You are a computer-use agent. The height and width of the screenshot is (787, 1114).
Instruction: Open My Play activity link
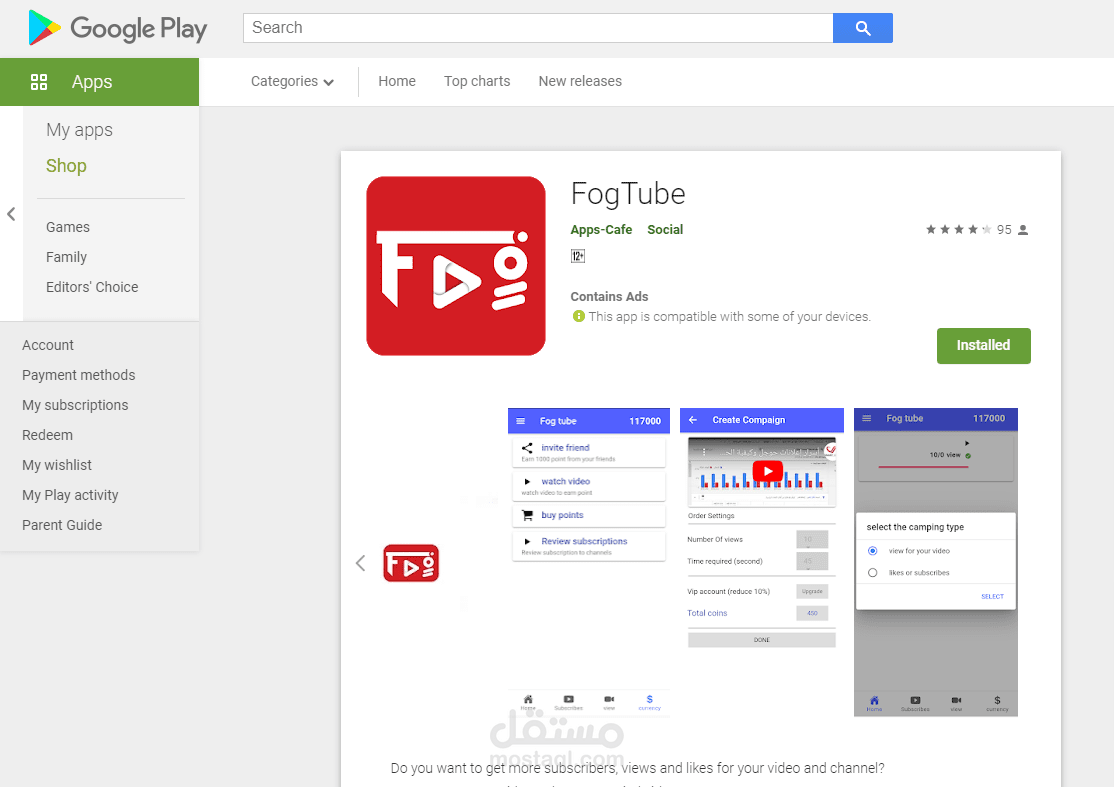[70, 495]
